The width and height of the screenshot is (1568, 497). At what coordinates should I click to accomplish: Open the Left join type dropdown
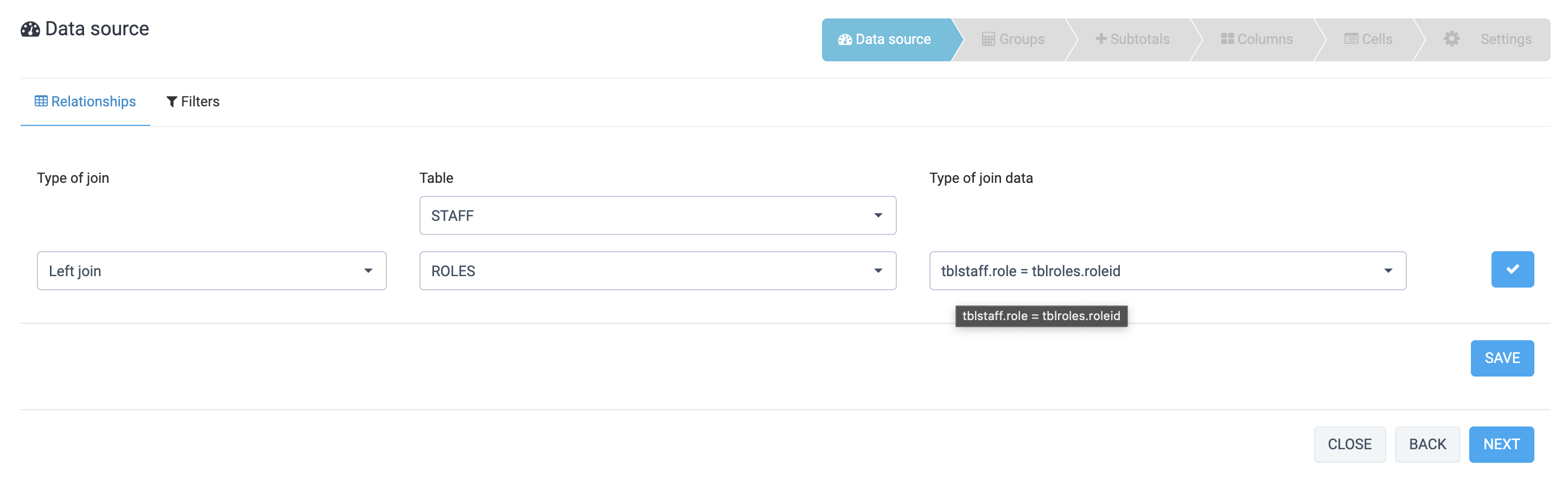coord(211,271)
